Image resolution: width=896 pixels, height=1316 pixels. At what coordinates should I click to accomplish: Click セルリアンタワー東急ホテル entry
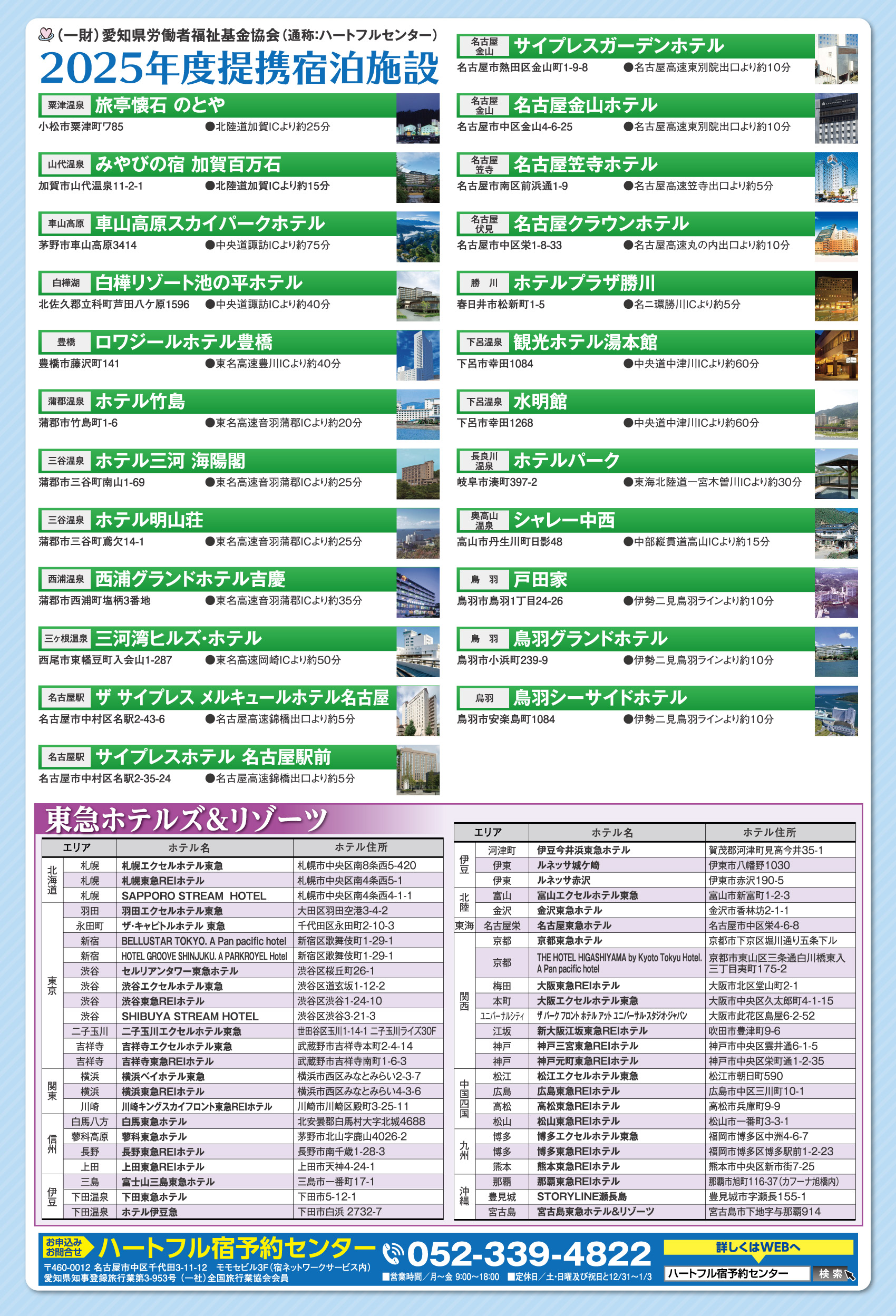(180, 971)
